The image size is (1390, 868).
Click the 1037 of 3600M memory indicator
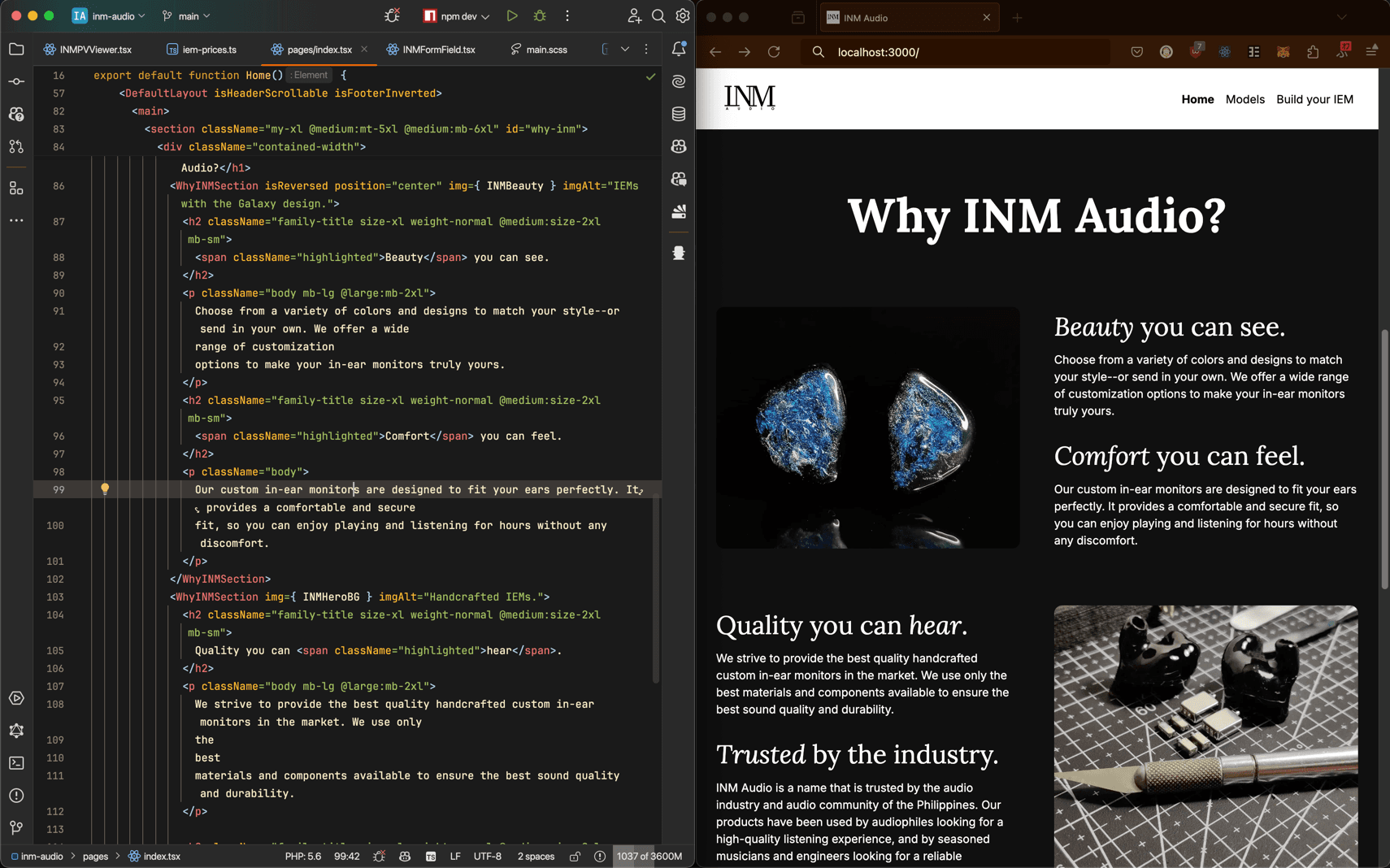pyautogui.click(x=648, y=856)
